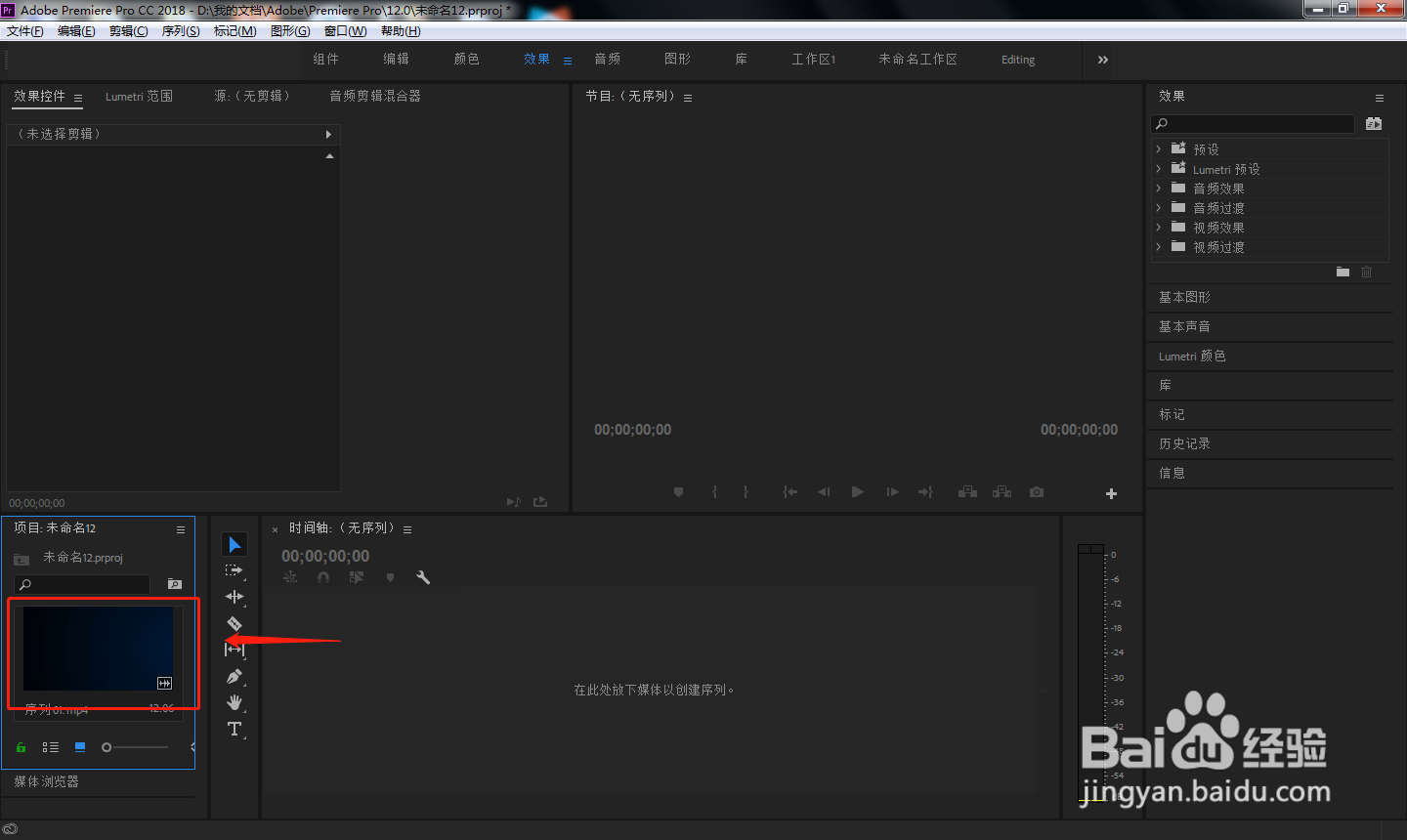Click play audio only button in effect controls
This screenshot has height=840, width=1407.
(513, 502)
